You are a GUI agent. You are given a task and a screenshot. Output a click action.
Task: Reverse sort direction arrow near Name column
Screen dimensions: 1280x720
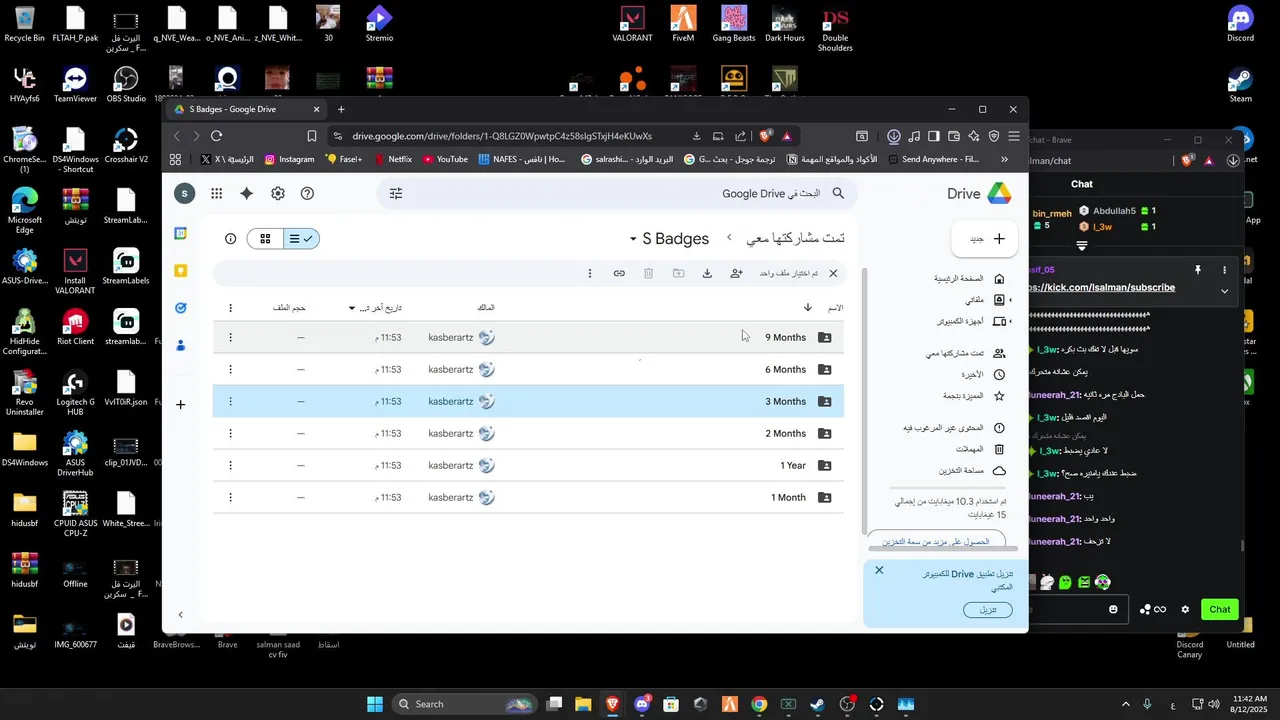click(808, 307)
